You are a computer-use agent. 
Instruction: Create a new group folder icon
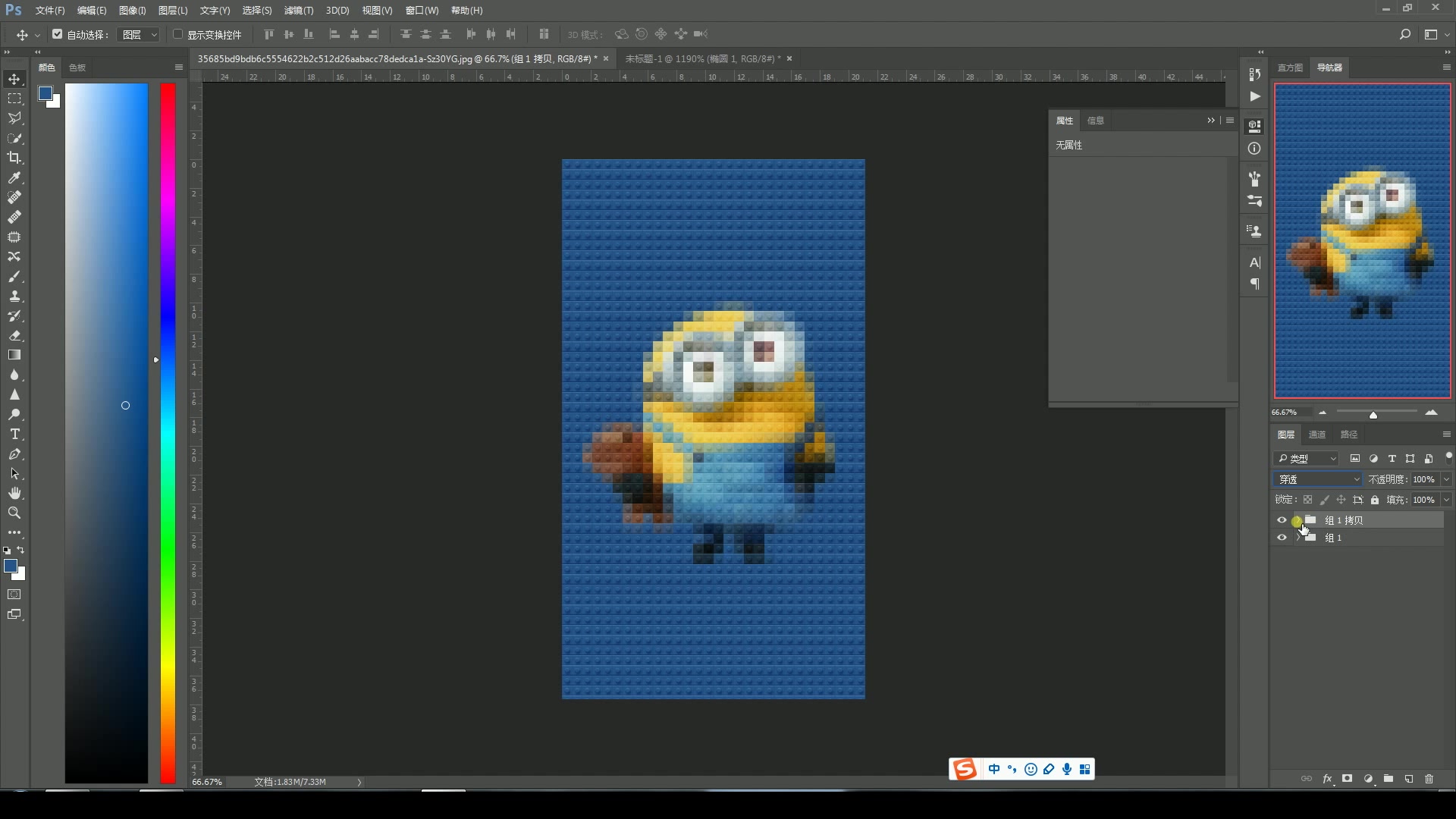point(1389,779)
